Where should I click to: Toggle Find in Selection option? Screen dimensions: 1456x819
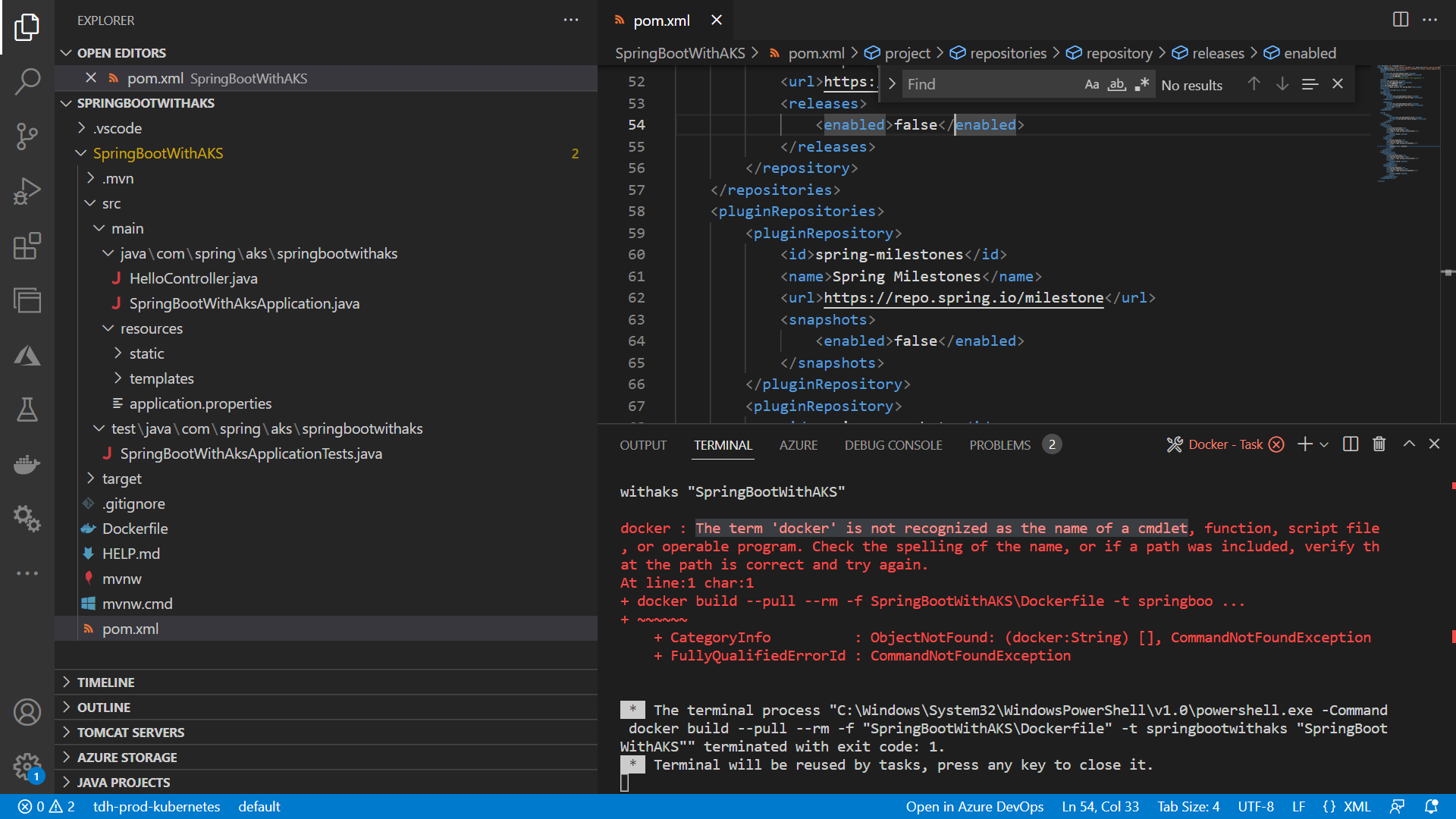click(x=1310, y=84)
